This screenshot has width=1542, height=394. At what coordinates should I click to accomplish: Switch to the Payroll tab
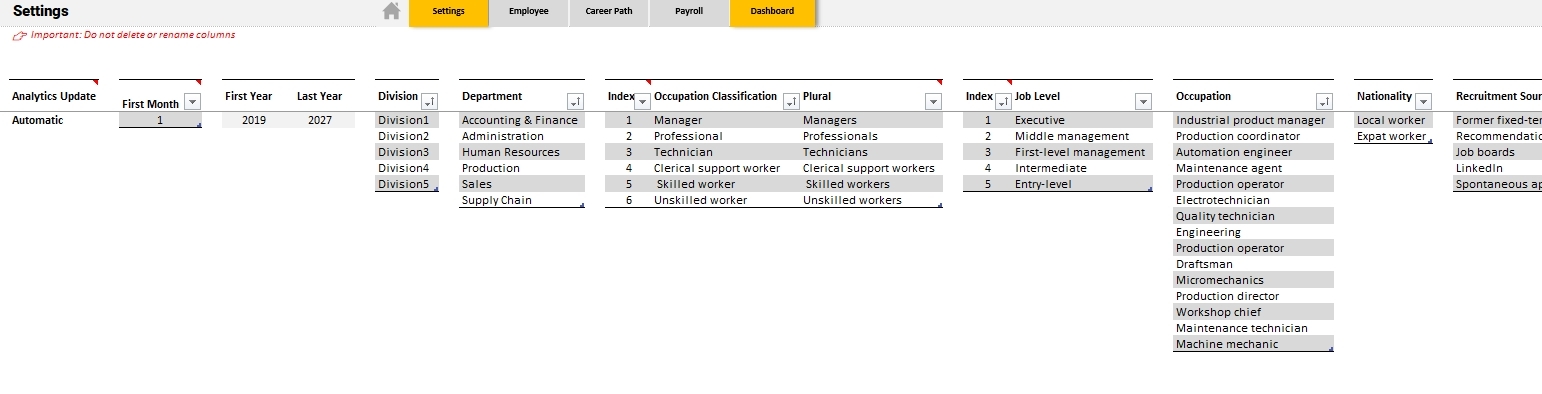(x=689, y=12)
